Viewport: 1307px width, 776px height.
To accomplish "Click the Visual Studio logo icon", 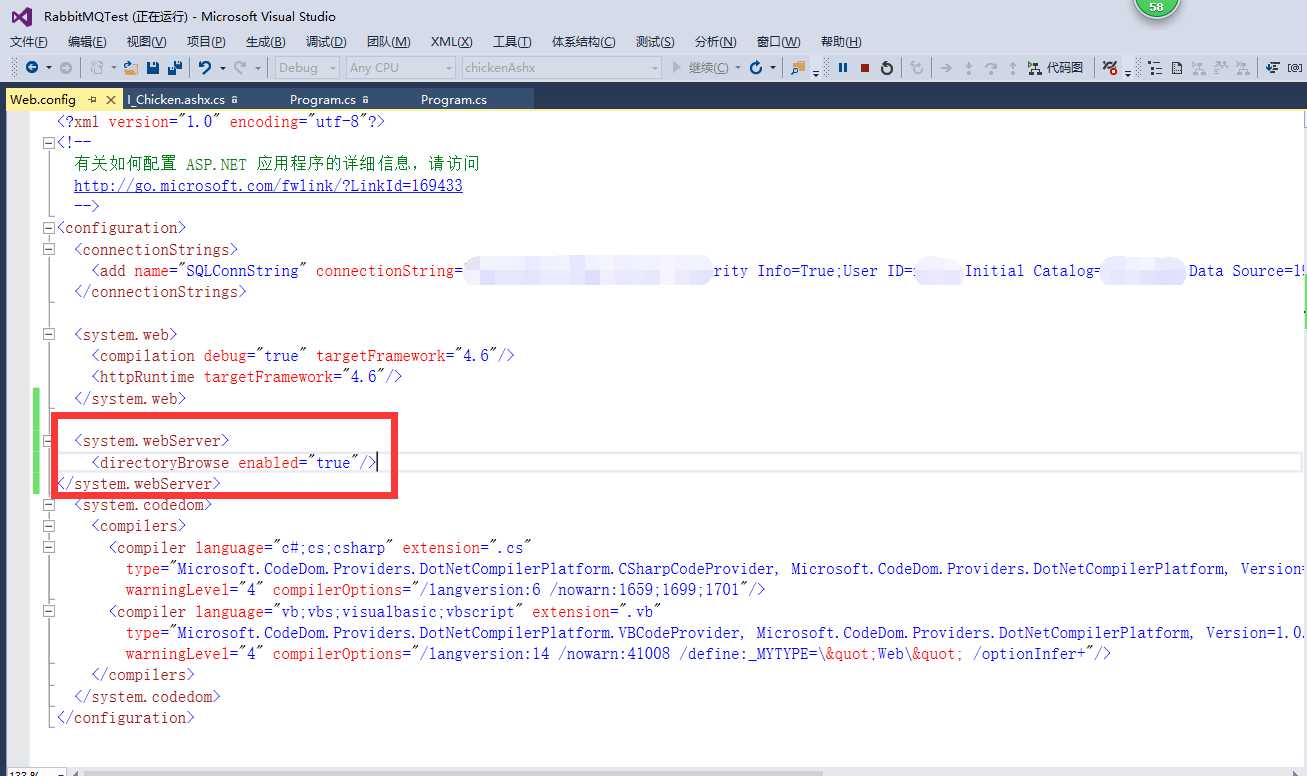I will click(22, 16).
